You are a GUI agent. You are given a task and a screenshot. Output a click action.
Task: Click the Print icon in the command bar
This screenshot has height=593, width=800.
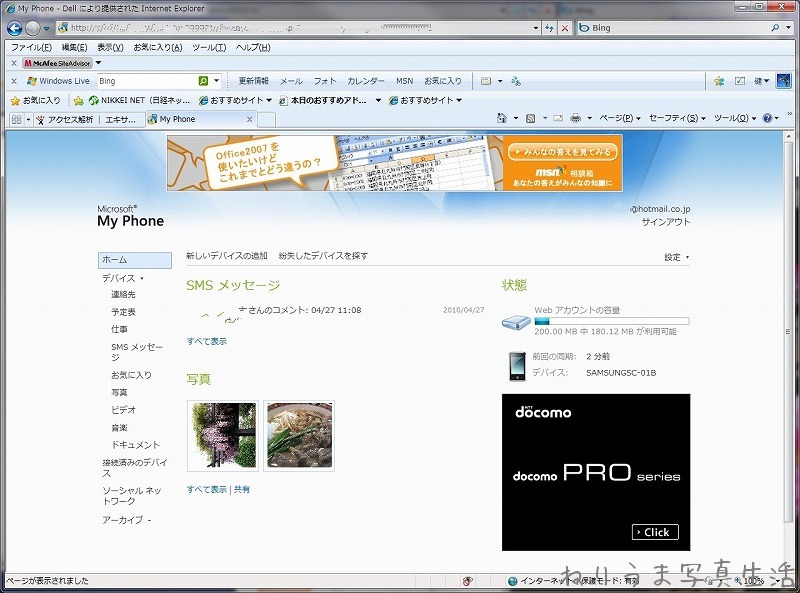[x=576, y=118]
